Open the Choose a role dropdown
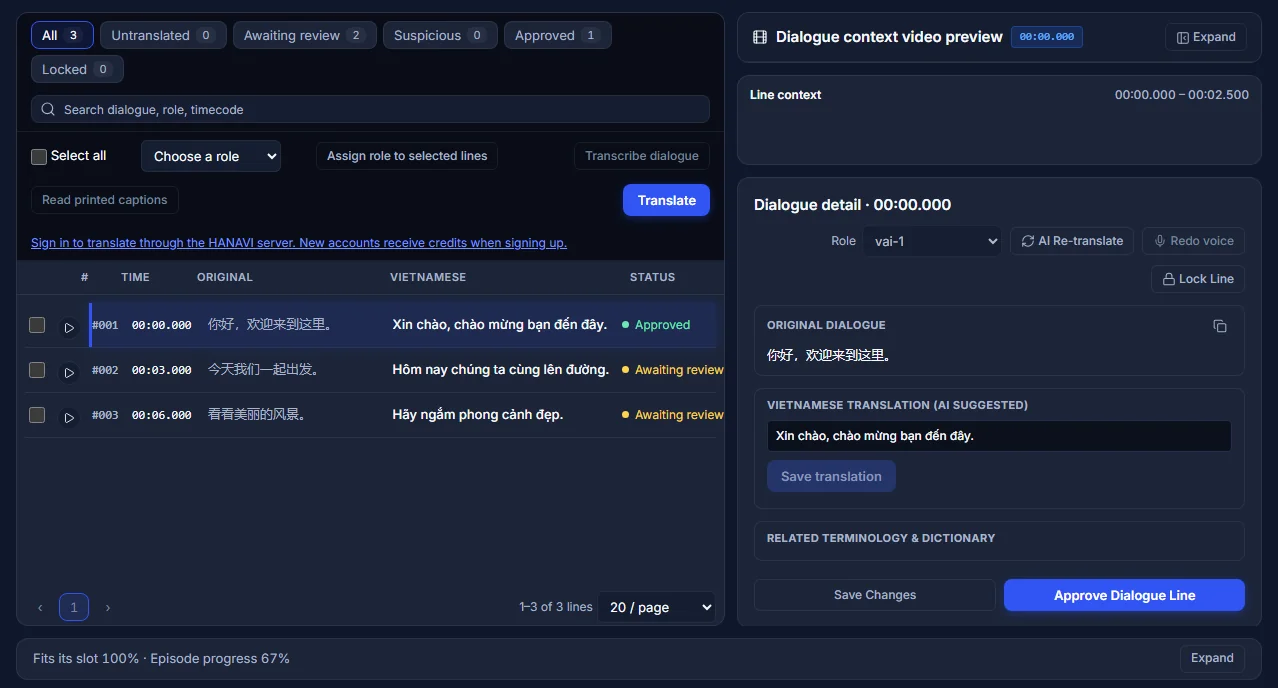 coord(211,156)
